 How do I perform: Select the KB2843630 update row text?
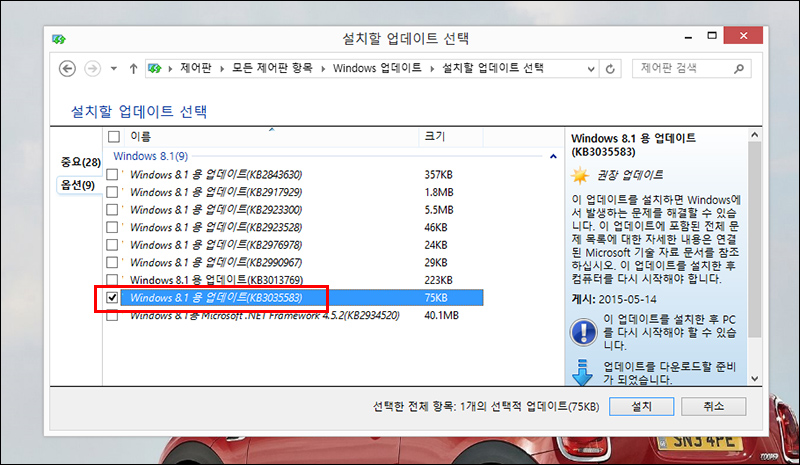click(x=216, y=175)
